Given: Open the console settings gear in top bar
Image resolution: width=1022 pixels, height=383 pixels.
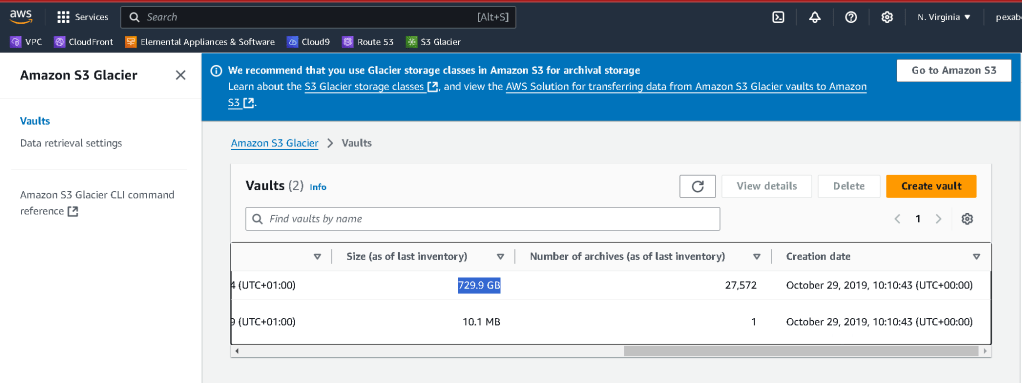Looking at the screenshot, I should [x=887, y=18].
